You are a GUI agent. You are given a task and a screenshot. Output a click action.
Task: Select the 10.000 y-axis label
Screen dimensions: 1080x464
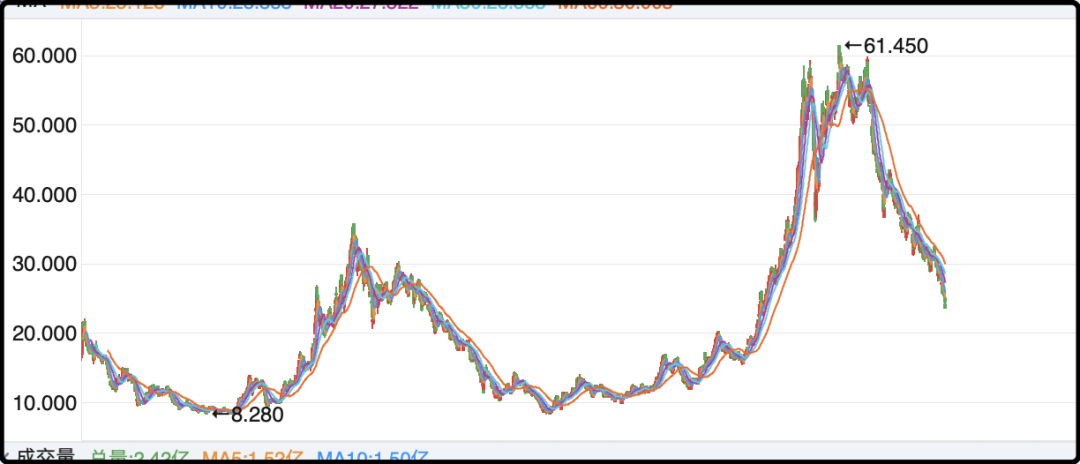(44, 403)
